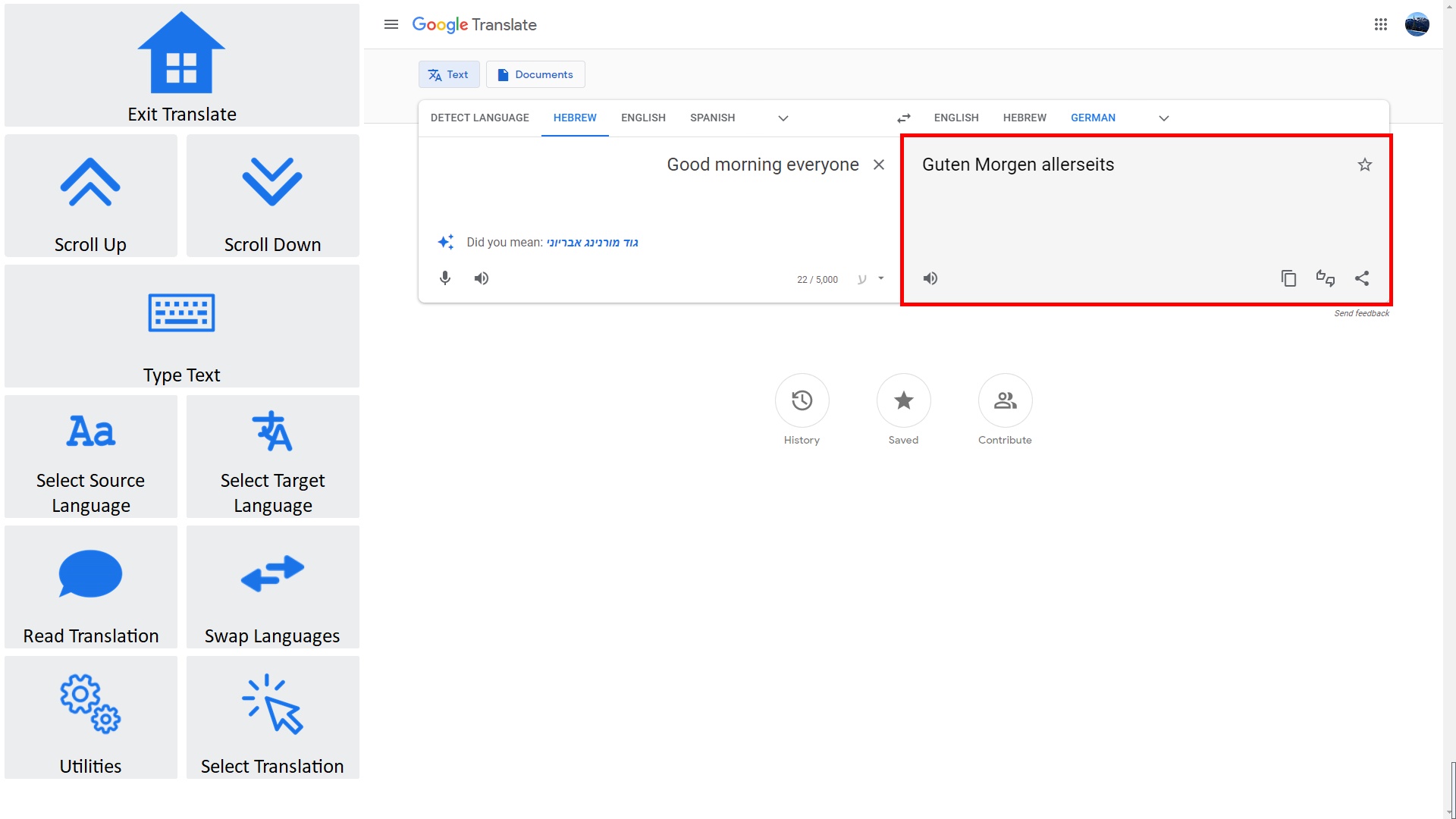Expand the target language list chevron

(x=1164, y=118)
